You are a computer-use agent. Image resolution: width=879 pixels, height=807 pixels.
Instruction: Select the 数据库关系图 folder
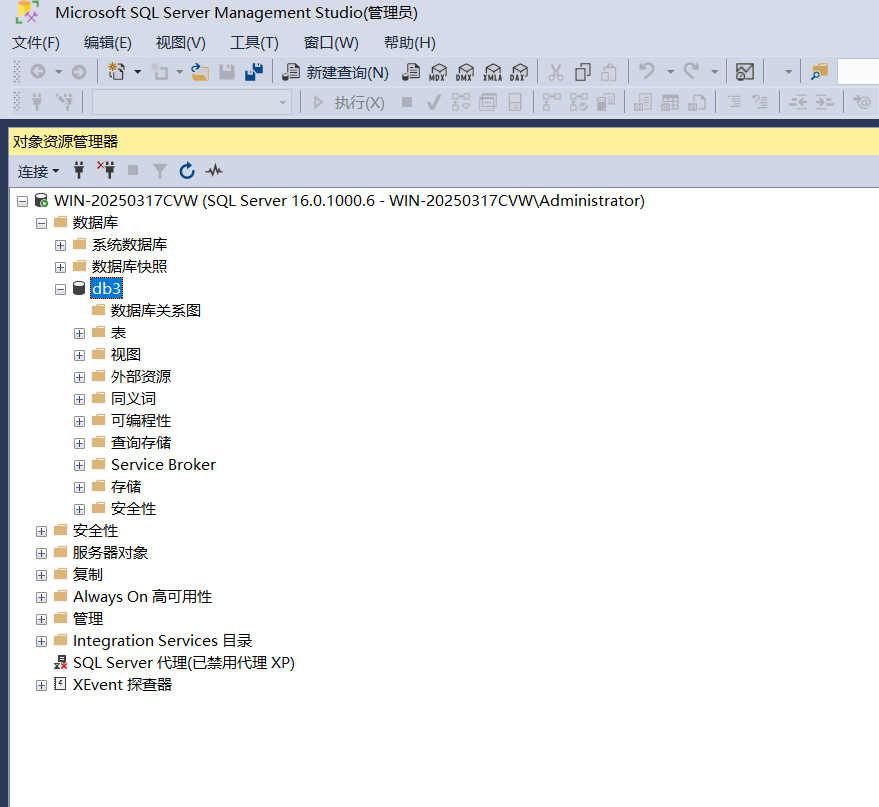pyautogui.click(x=156, y=310)
